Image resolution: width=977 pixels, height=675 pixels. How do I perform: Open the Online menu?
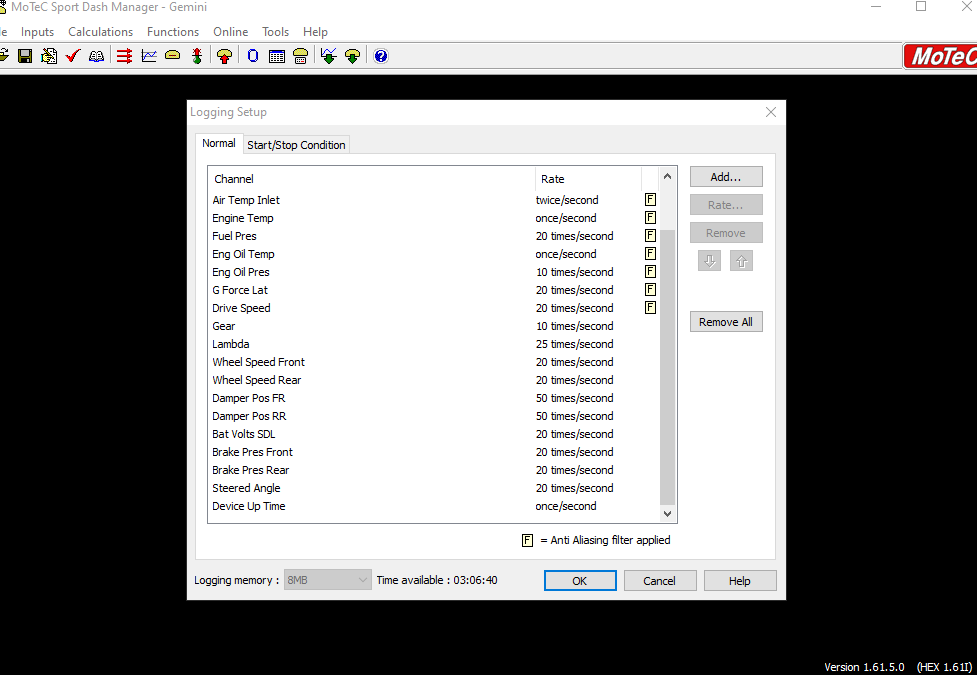coord(231,32)
